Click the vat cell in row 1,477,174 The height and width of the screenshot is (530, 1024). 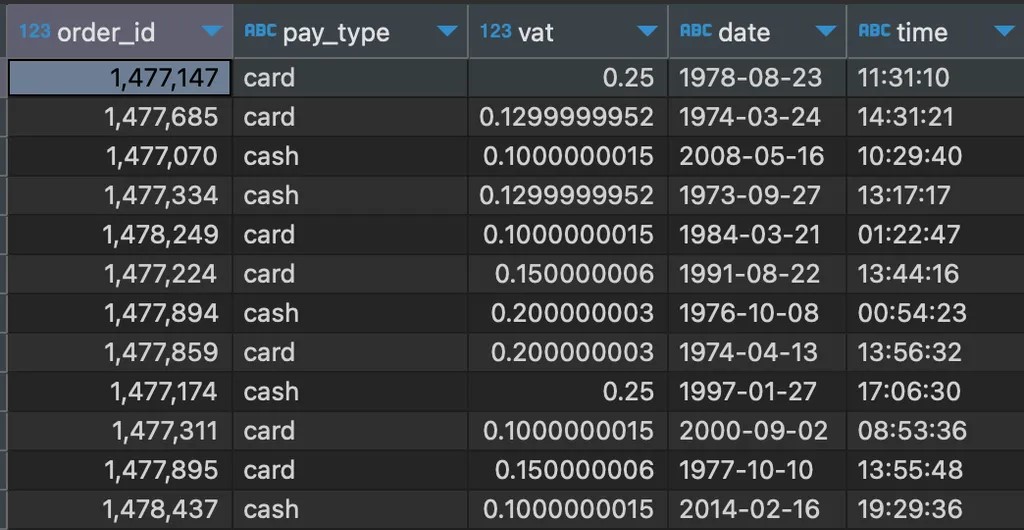tap(568, 391)
